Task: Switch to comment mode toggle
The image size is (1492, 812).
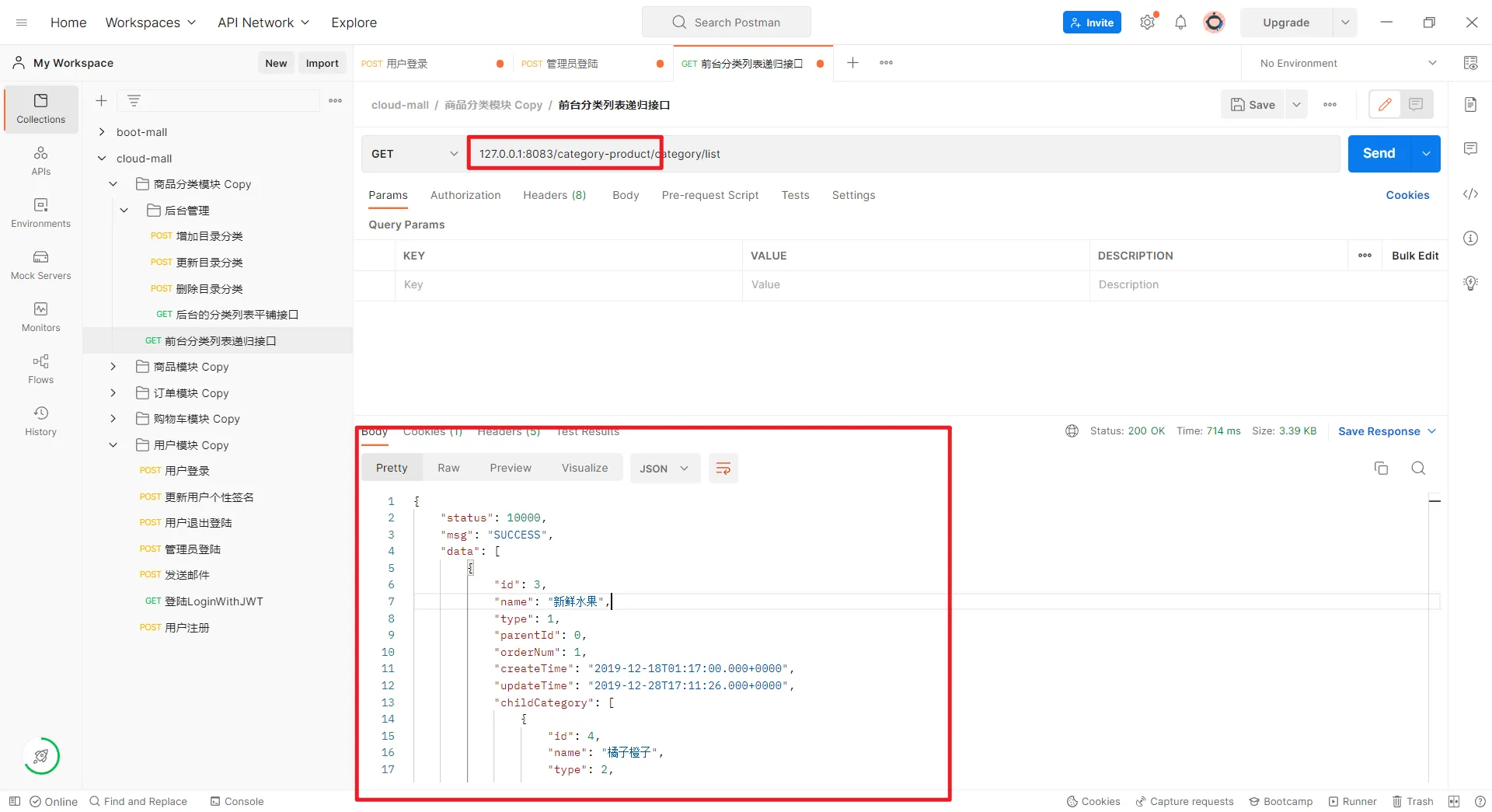Action: tap(1416, 104)
